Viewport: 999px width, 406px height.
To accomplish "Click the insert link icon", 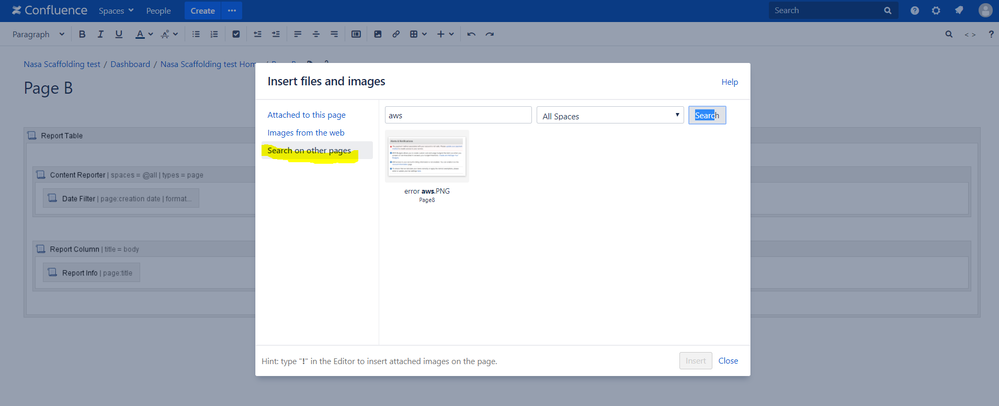I will 396,34.
